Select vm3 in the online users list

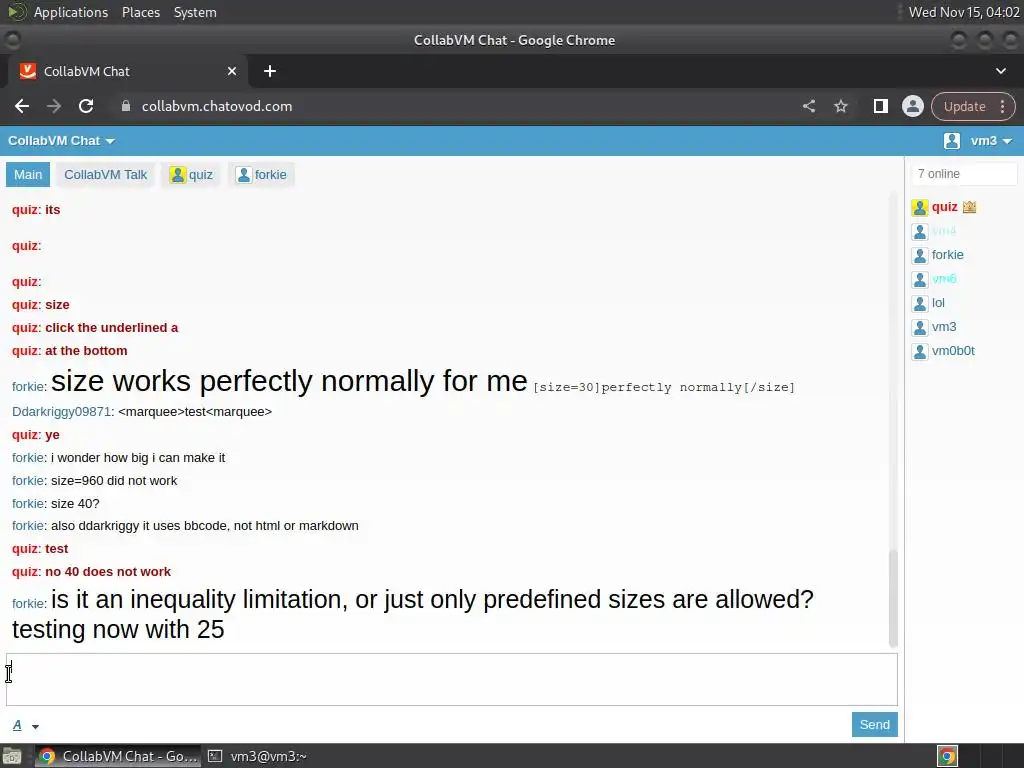tap(944, 327)
